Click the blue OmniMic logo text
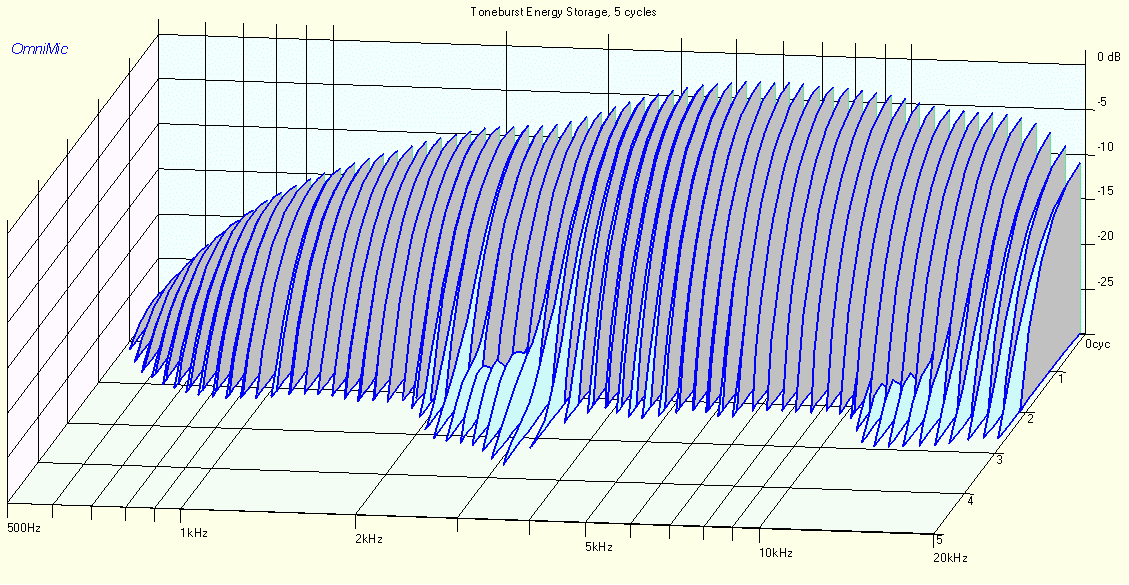Viewport: 1129px width, 585px height. [40, 50]
